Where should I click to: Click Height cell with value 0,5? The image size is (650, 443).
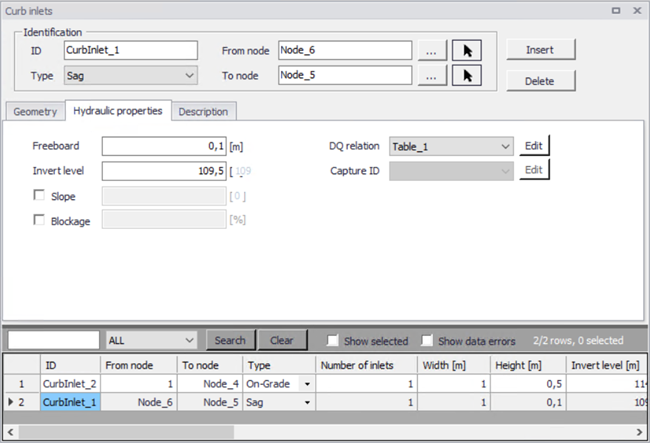pos(528,384)
